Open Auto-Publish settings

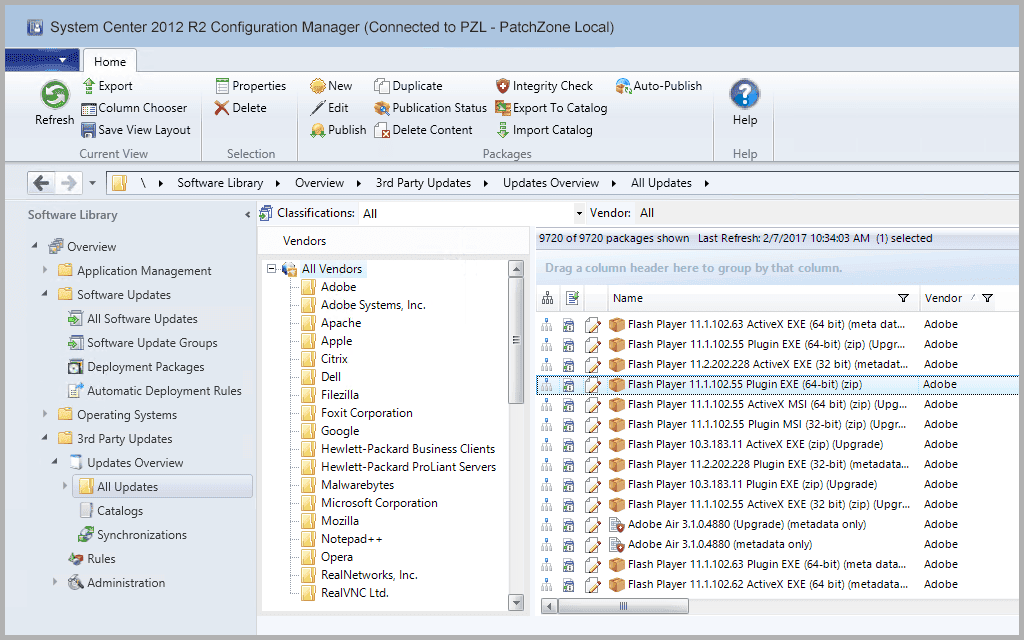coord(658,86)
